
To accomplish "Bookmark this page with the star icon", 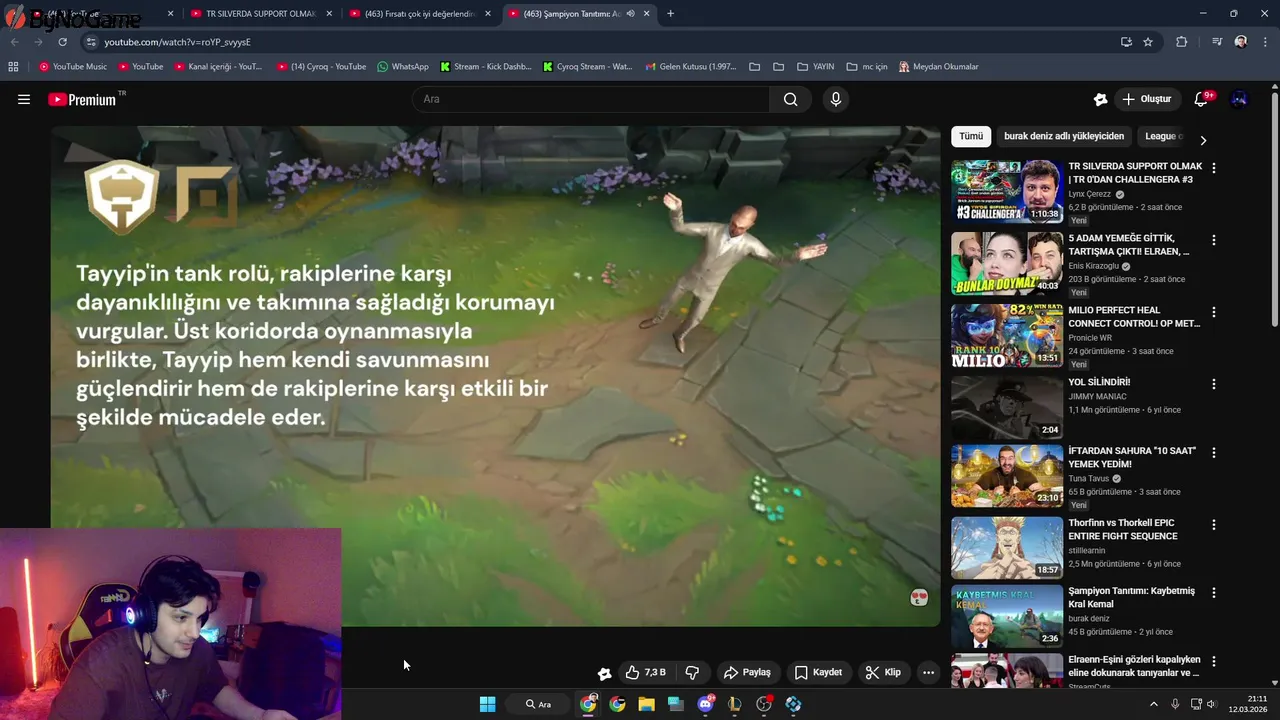I will click(x=1148, y=42).
